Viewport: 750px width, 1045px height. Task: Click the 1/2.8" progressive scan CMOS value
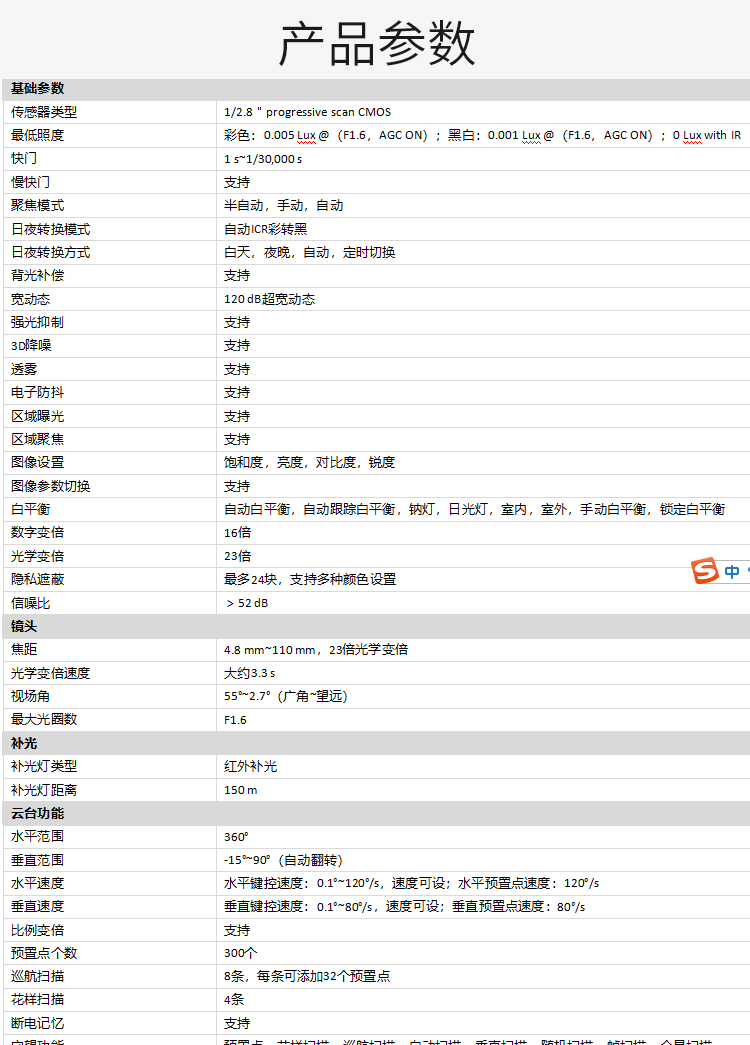click(307, 112)
